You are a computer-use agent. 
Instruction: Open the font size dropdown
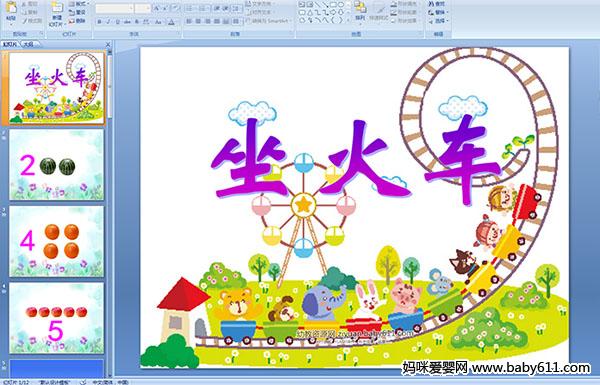tap(143, 8)
